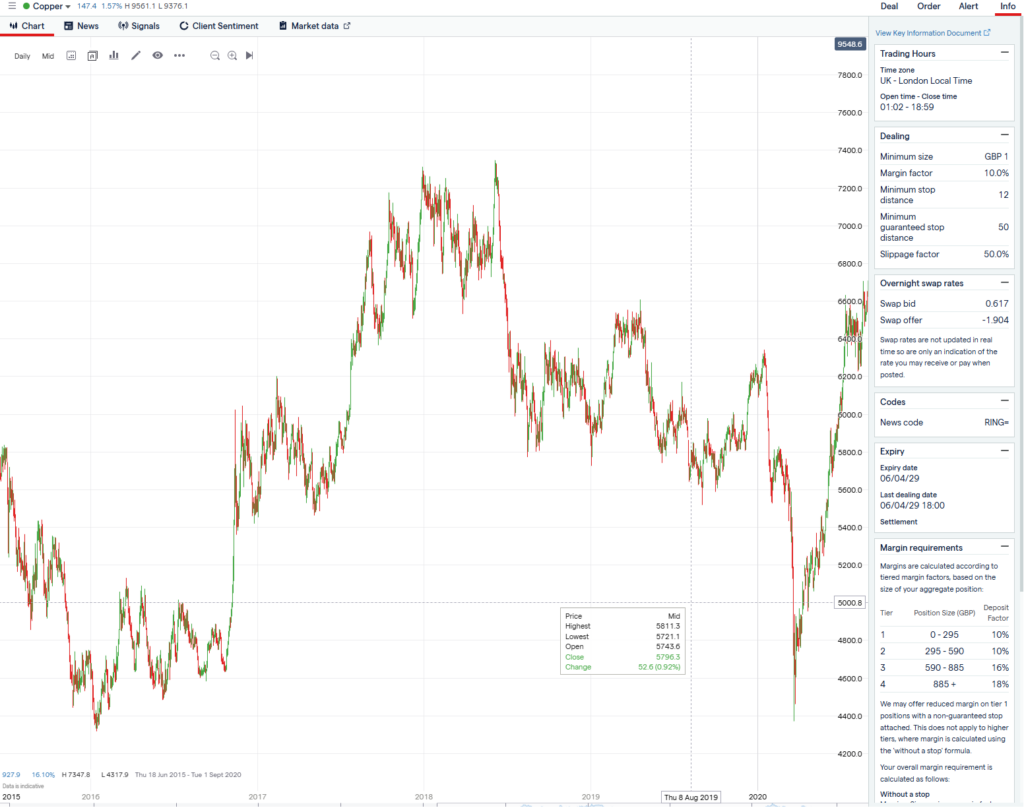Open the hamburger menu icon
1024x808 pixels.
pos(11,6)
